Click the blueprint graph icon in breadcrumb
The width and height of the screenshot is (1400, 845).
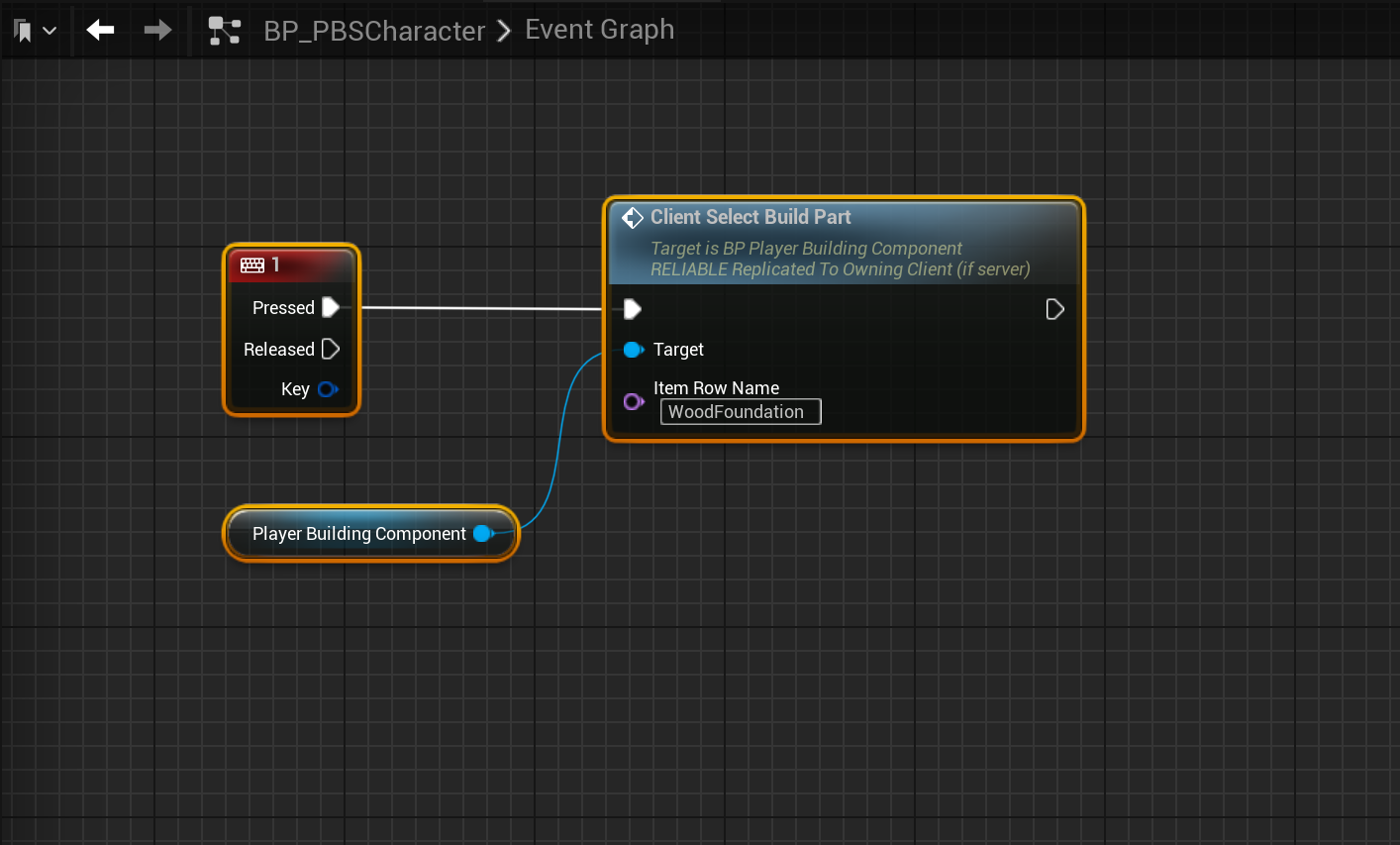coord(225,31)
